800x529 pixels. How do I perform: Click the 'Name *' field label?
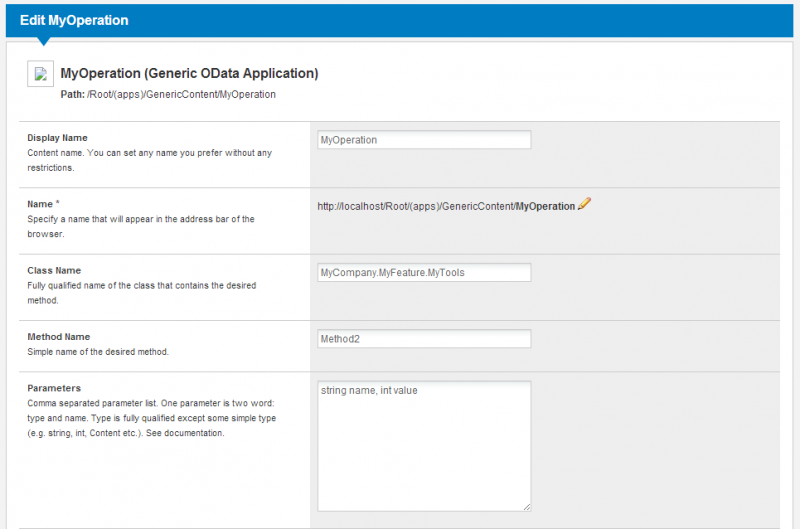click(x=43, y=204)
